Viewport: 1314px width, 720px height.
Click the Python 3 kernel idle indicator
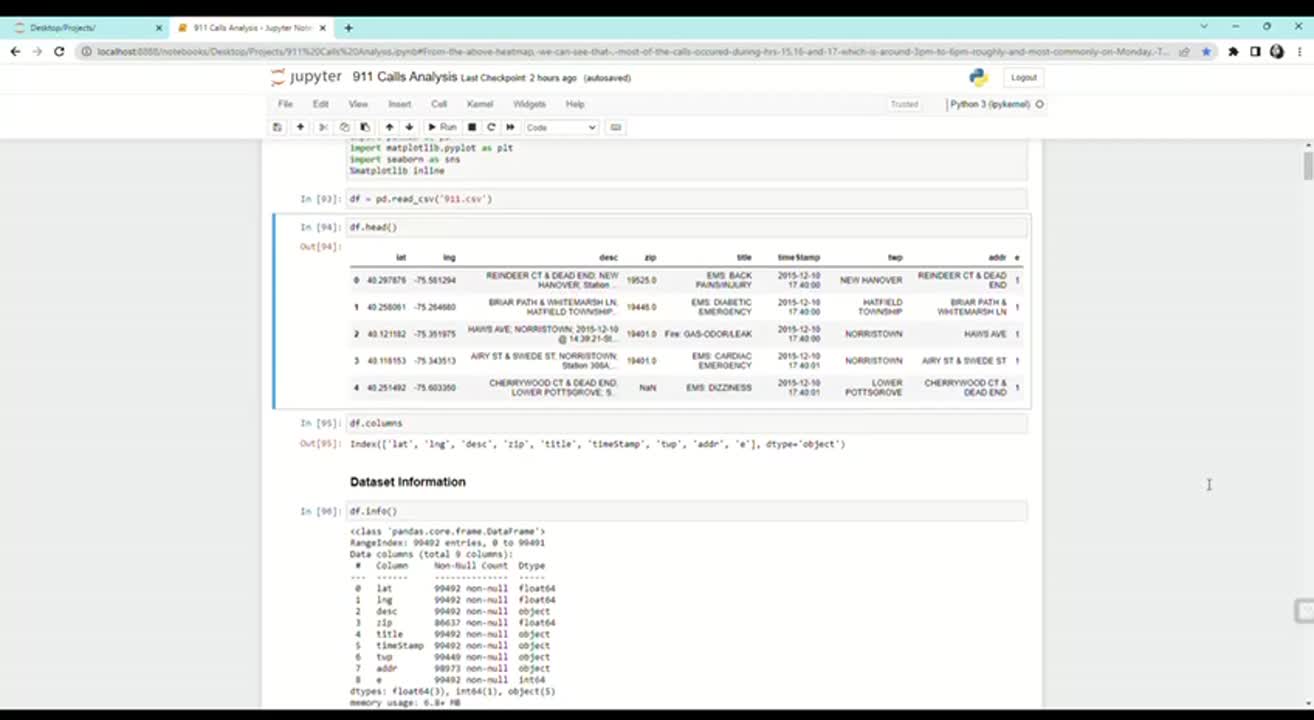pyautogui.click(x=1039, y=104)
